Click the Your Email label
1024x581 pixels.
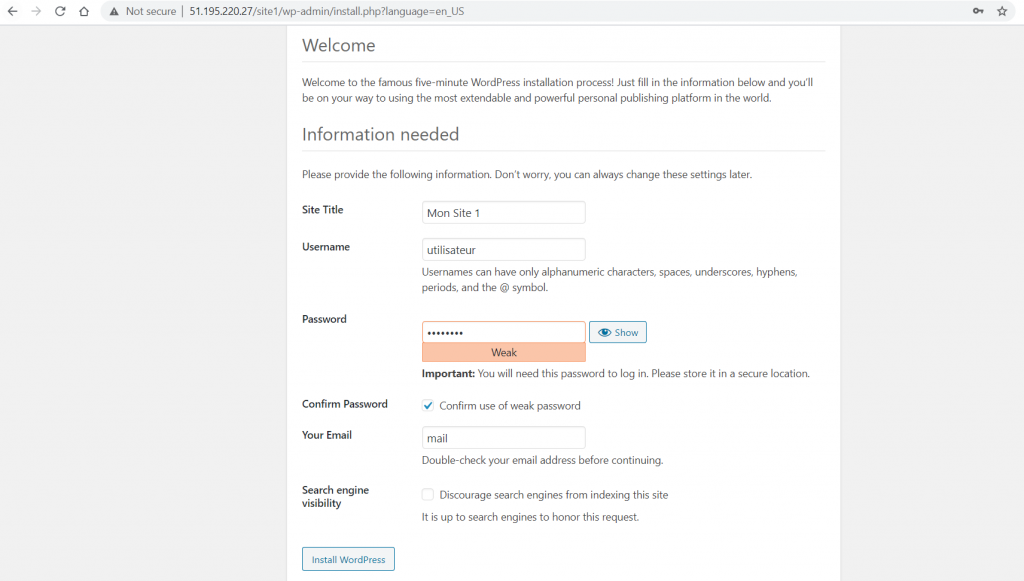[327, 435]
